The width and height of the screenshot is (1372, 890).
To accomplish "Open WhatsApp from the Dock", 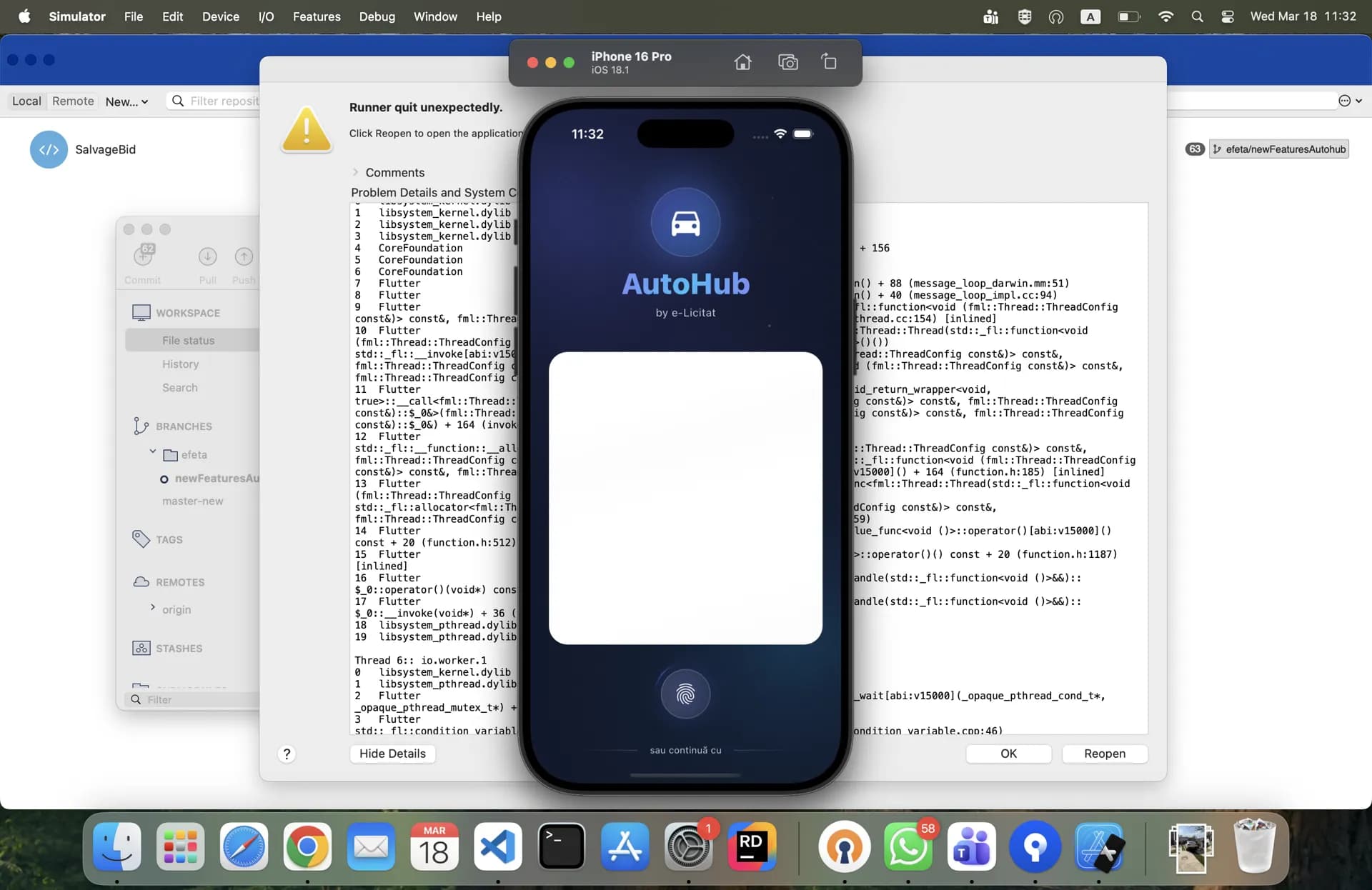I will [x=908, y=847].
